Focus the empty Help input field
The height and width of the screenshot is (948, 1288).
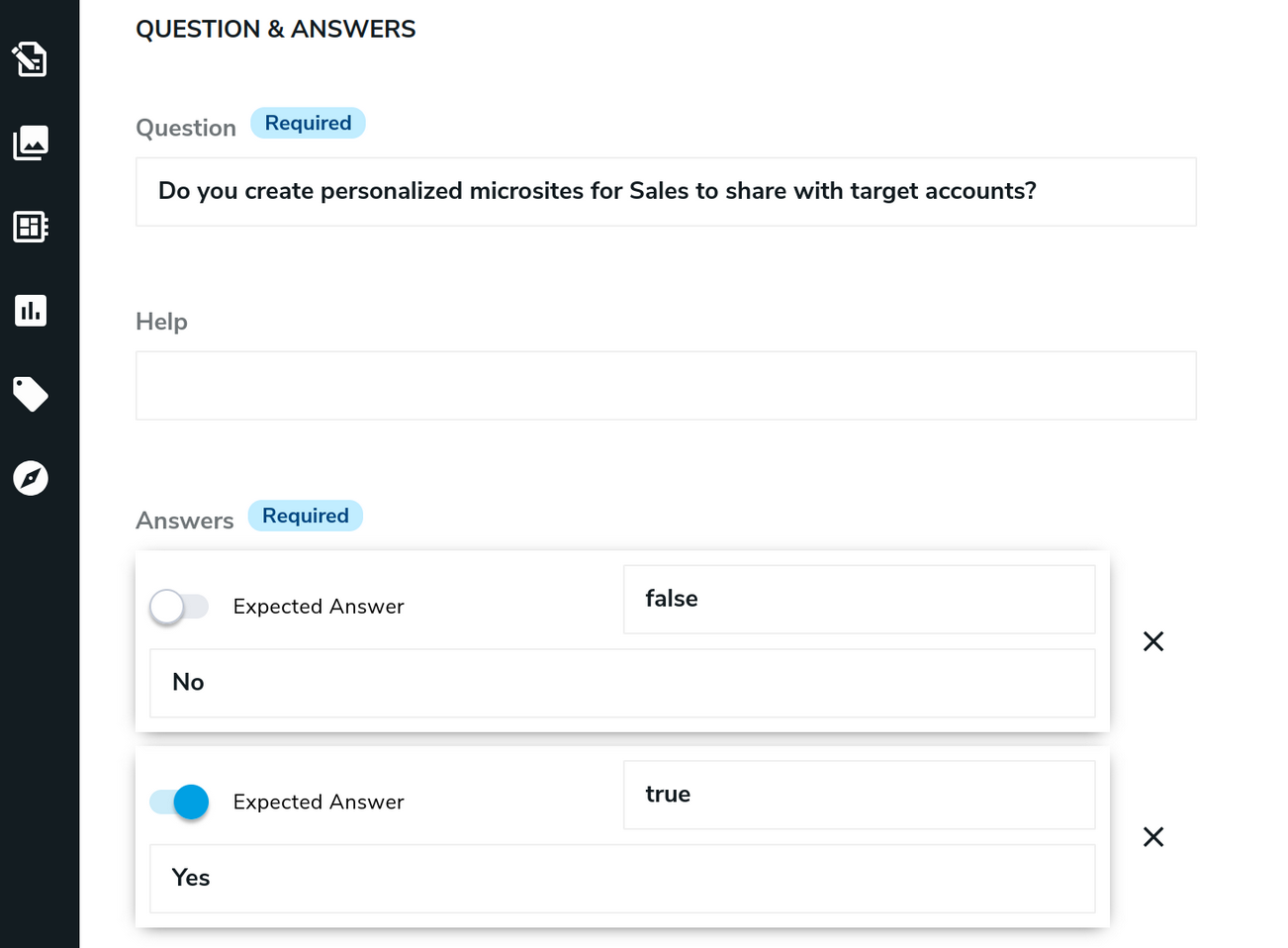665,386
